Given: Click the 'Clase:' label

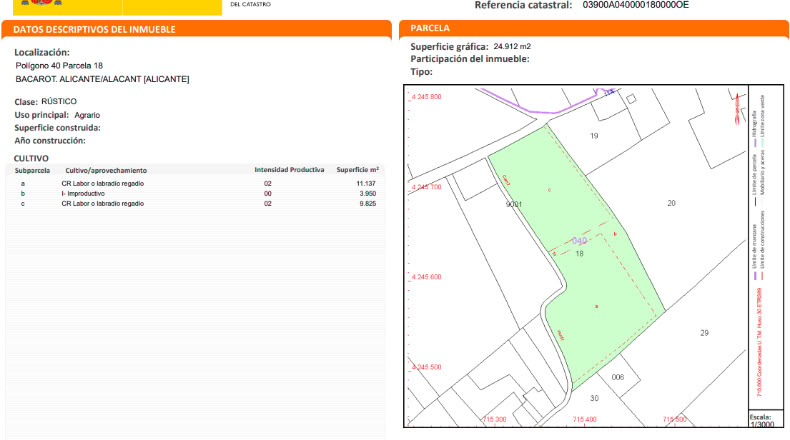Looking at the screenshot, I should click(x=26, y=102).
